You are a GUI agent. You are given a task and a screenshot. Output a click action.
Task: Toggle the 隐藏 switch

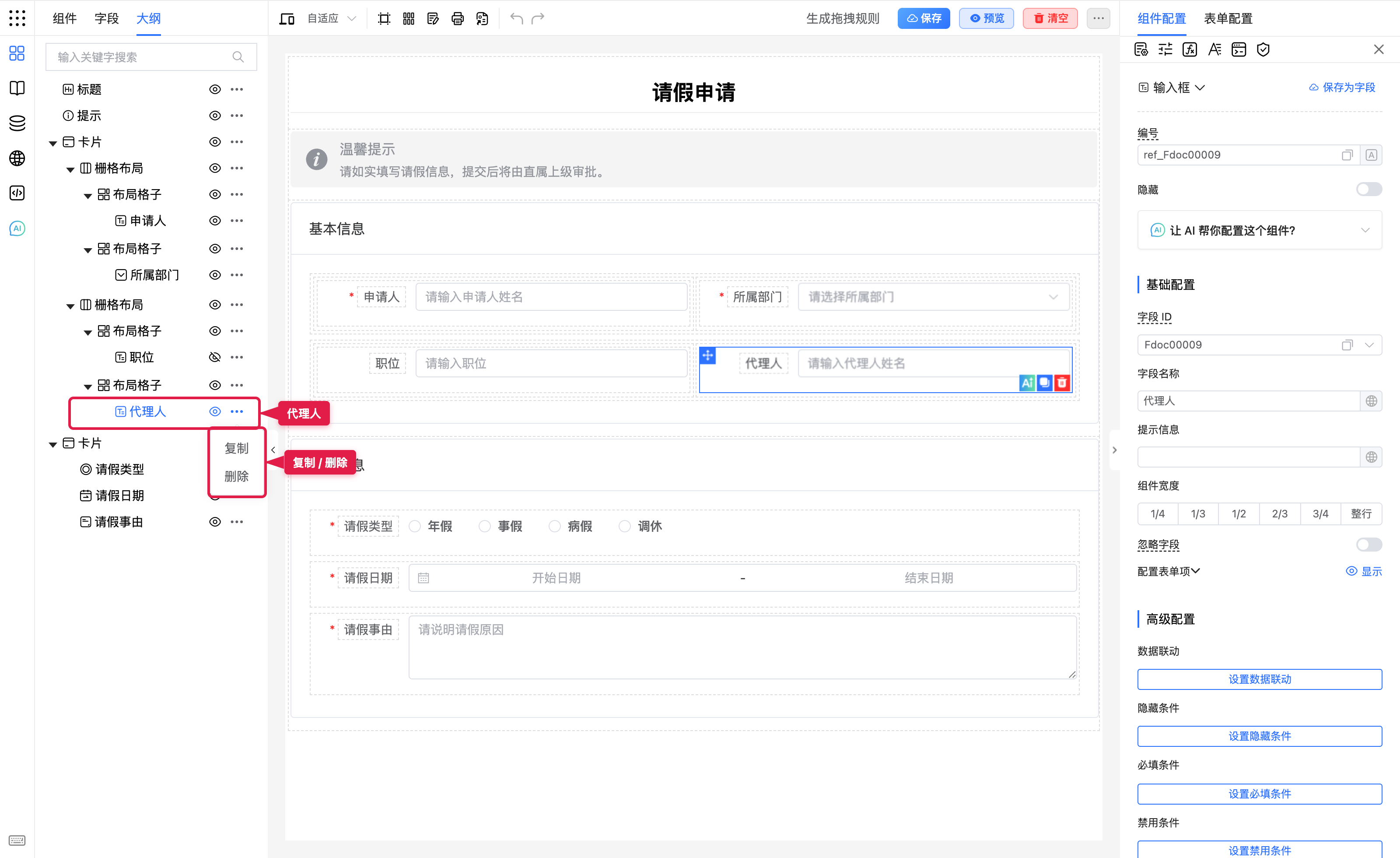[1369, 190]
